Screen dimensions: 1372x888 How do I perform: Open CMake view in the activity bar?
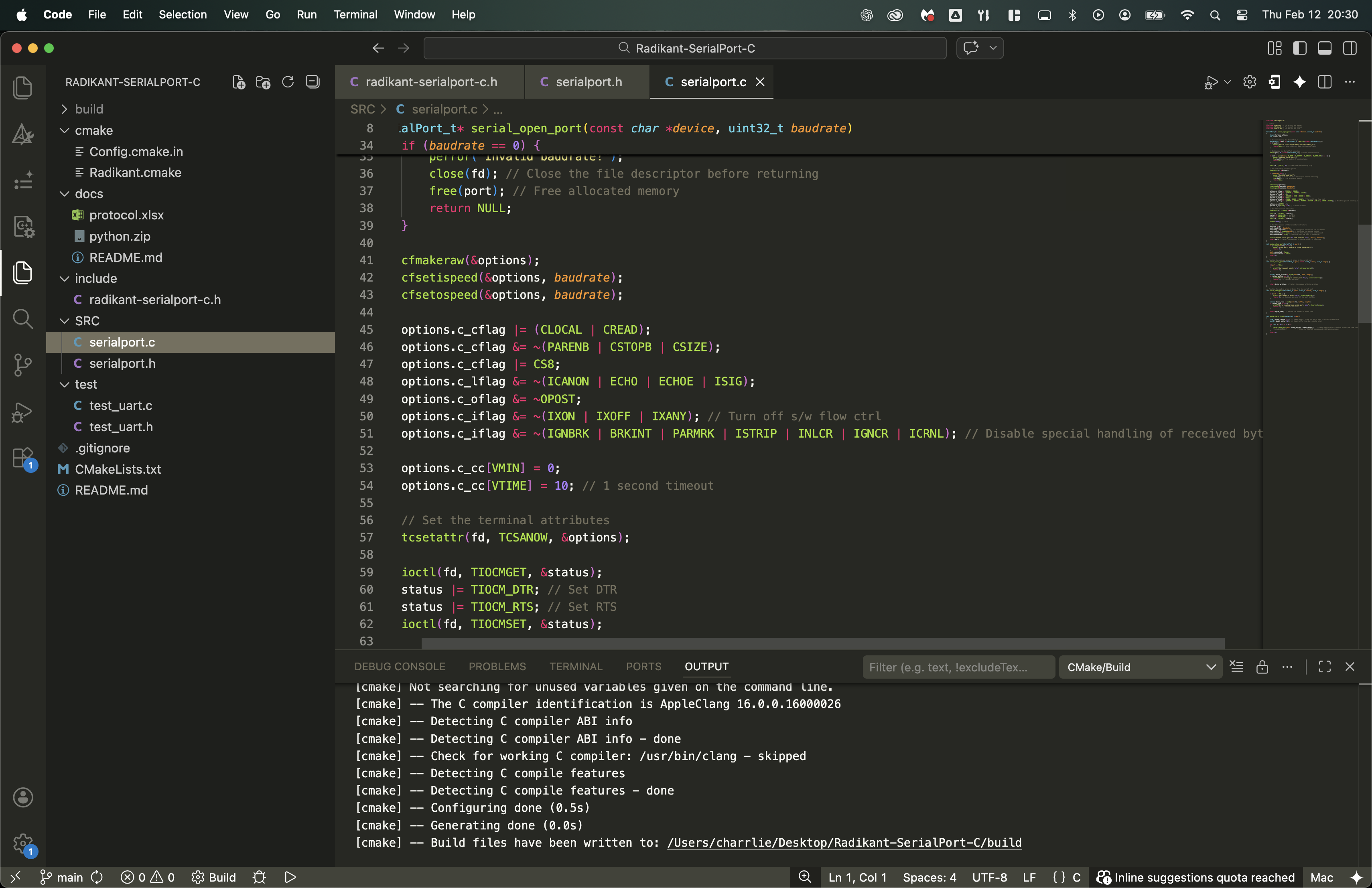tap(22, 134)
